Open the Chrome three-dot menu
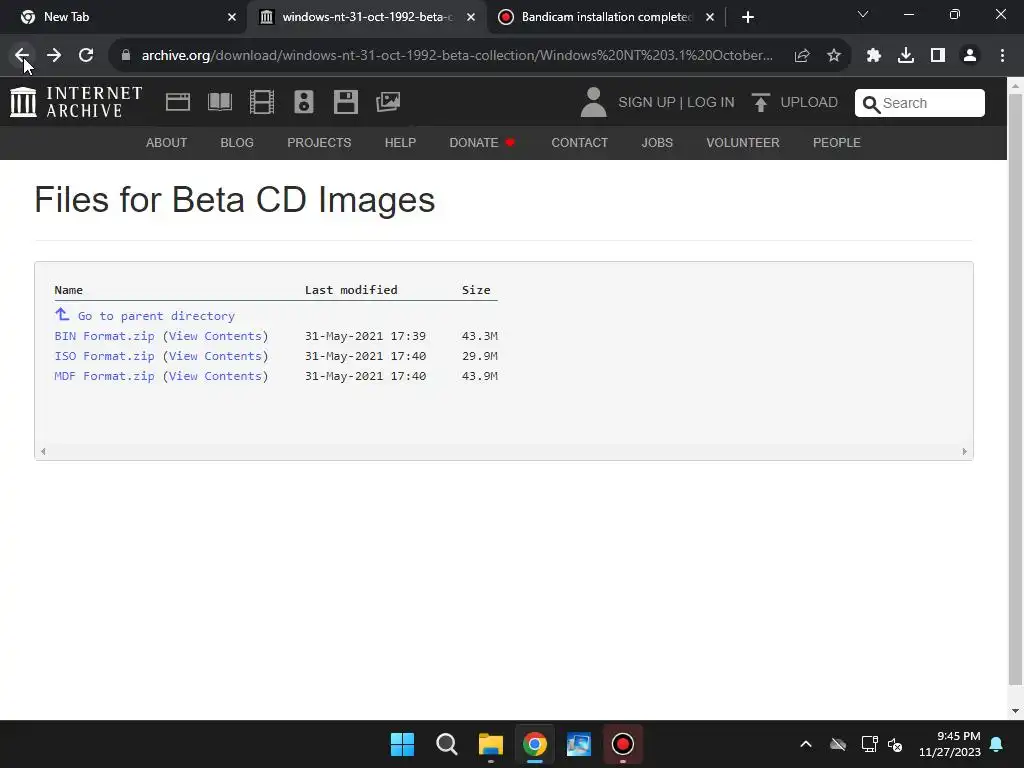Screen dimensions: 1024x768 1002,56
